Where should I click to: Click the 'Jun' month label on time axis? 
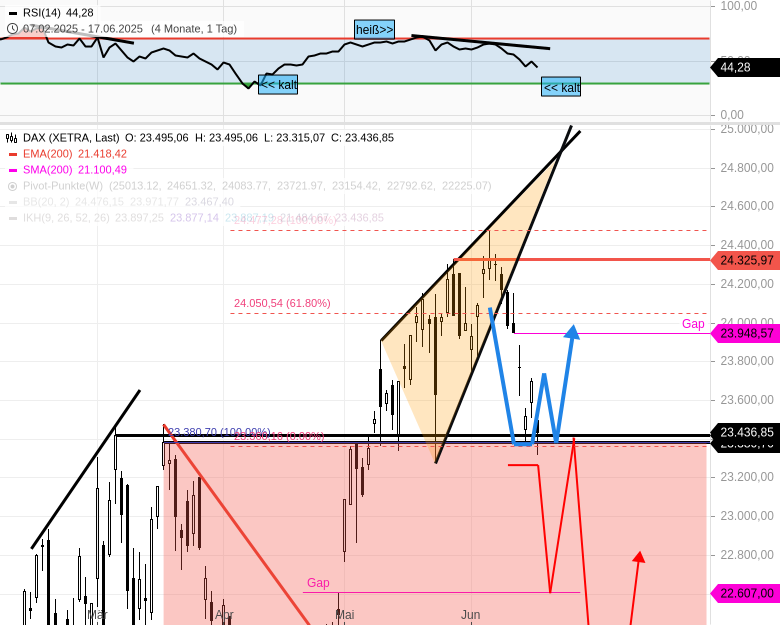[x=470, y=615]
